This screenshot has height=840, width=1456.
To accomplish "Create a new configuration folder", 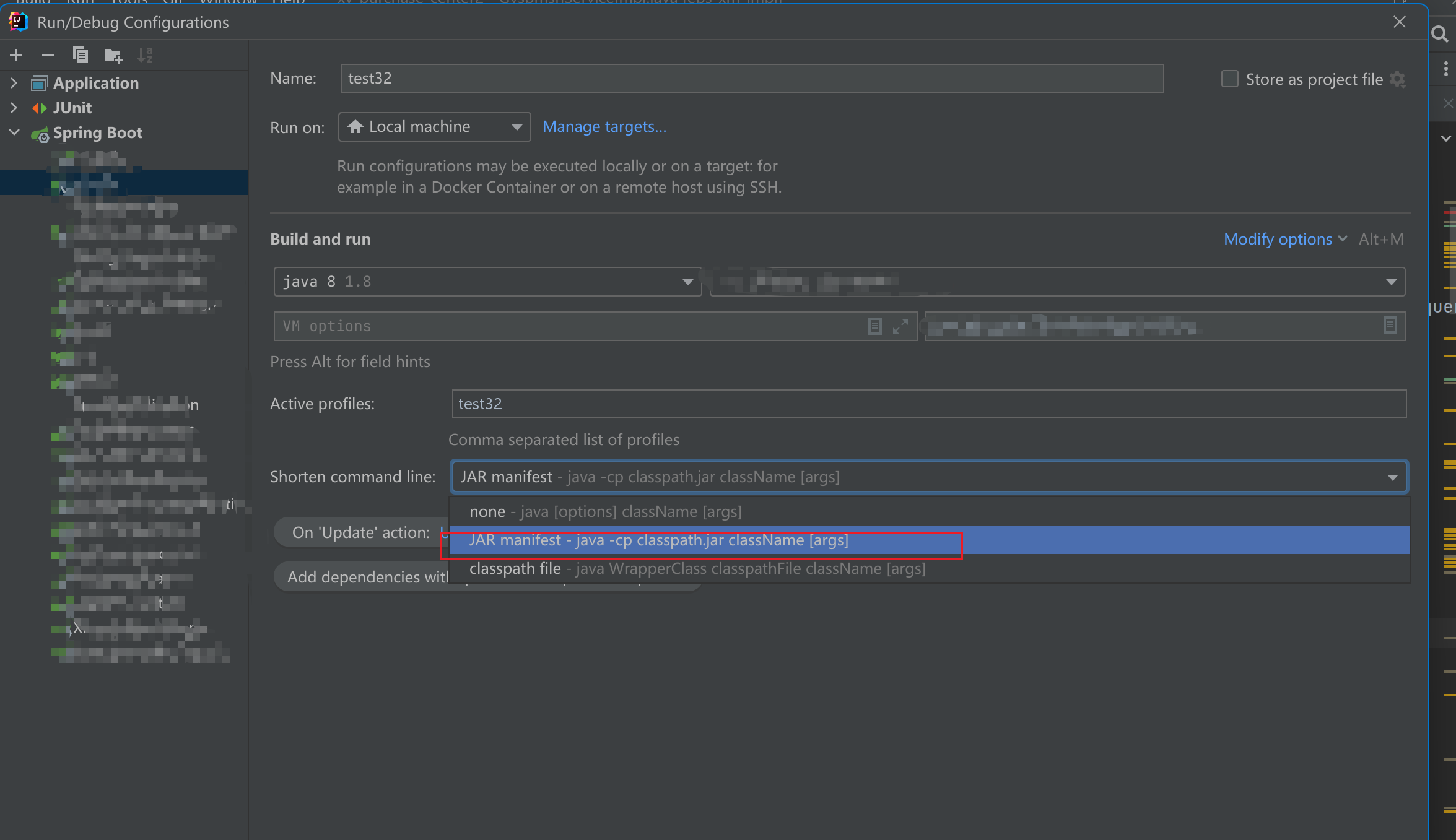I will pyautogui.click(x=113, y=54).
